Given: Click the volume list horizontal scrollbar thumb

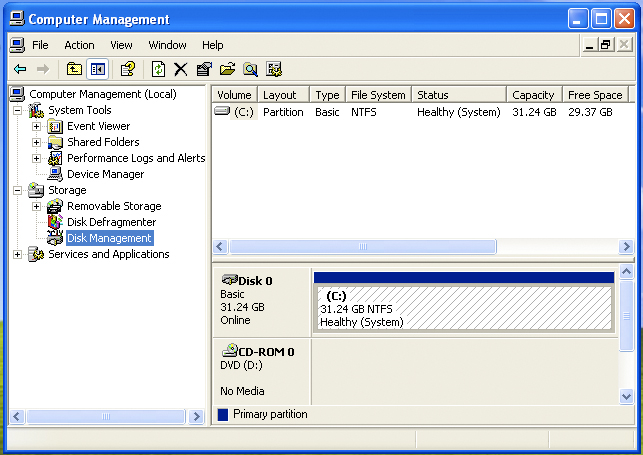Looking at the screenshot, I should pyautogui.click(x=363, y=246).
